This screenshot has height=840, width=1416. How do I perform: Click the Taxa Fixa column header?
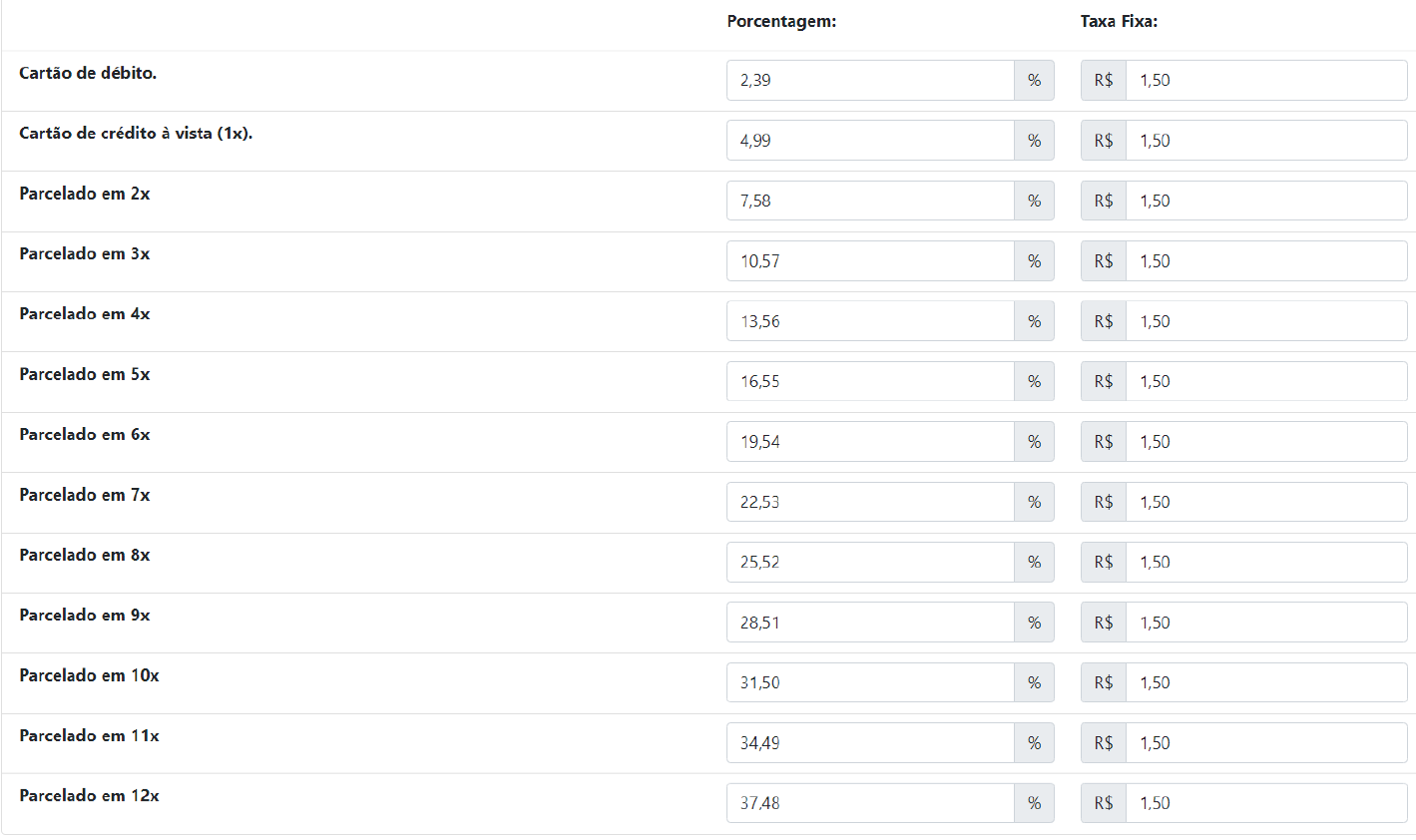coord(1119,21)
